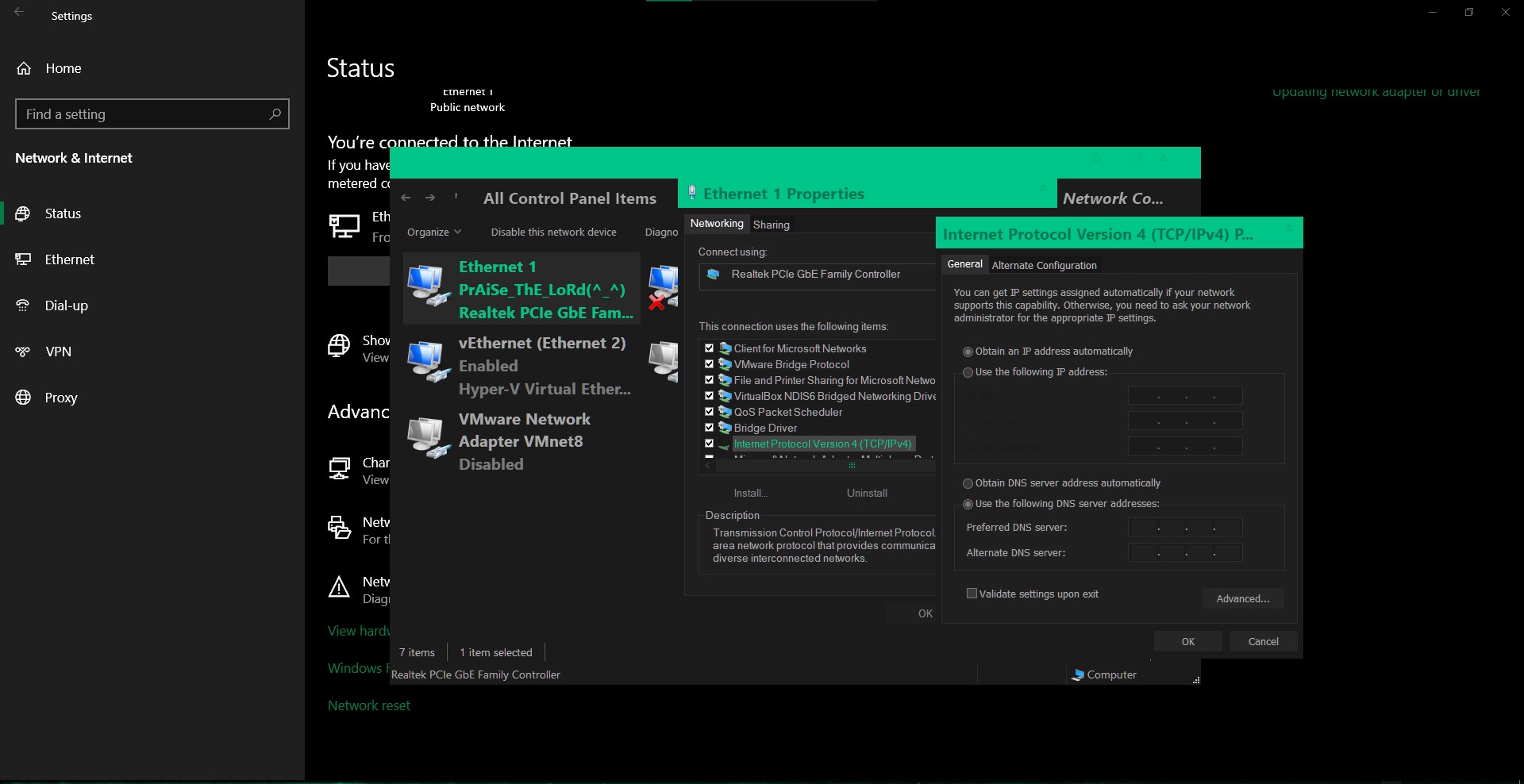Click the Uninstall button

tap(867, 493)
